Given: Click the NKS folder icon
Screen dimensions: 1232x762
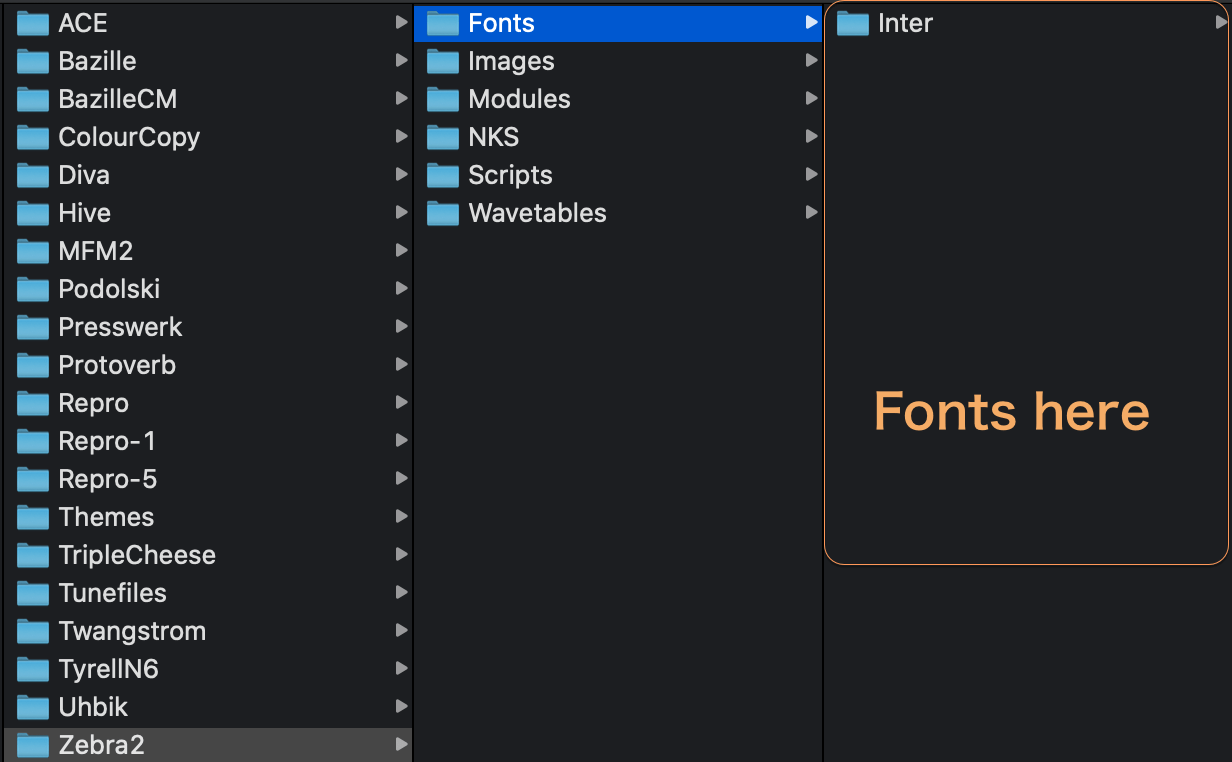Looking at the screenshot, I should (x=443, y=137).
